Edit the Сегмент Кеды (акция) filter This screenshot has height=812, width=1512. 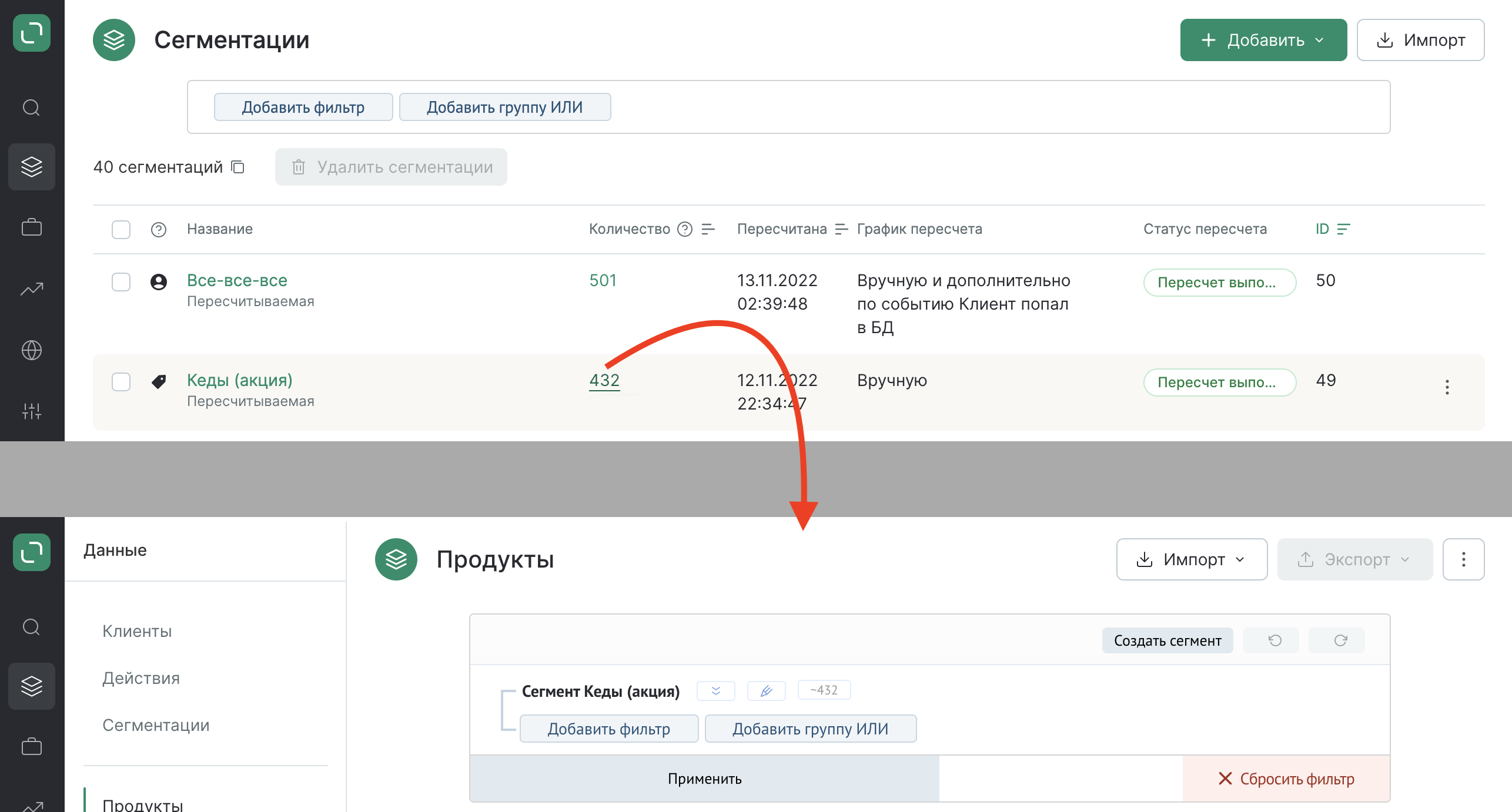coord(766,690)
